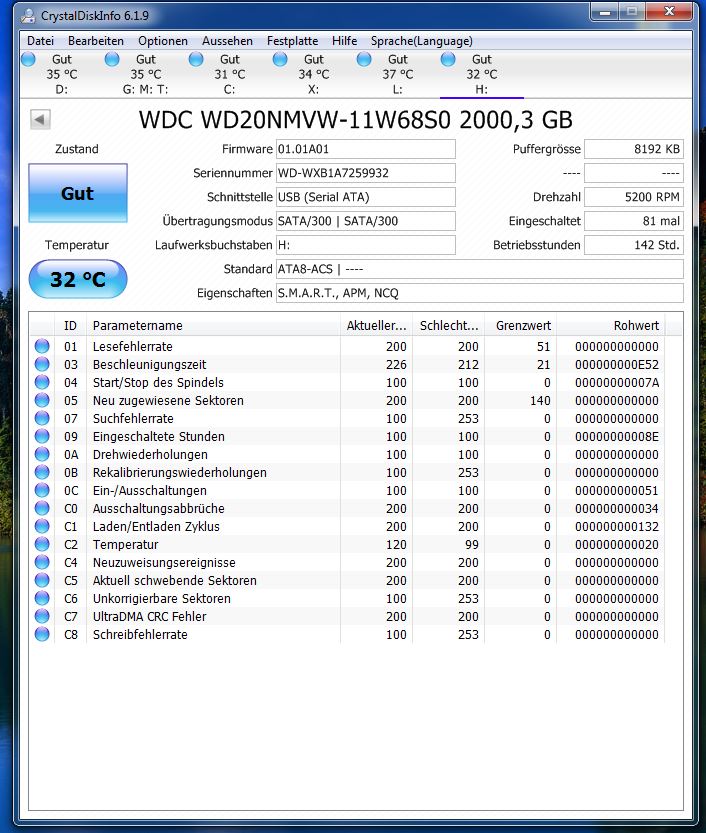
Task: Click the Puffergrösse value 8192 KB
Action: click(634, 149)
